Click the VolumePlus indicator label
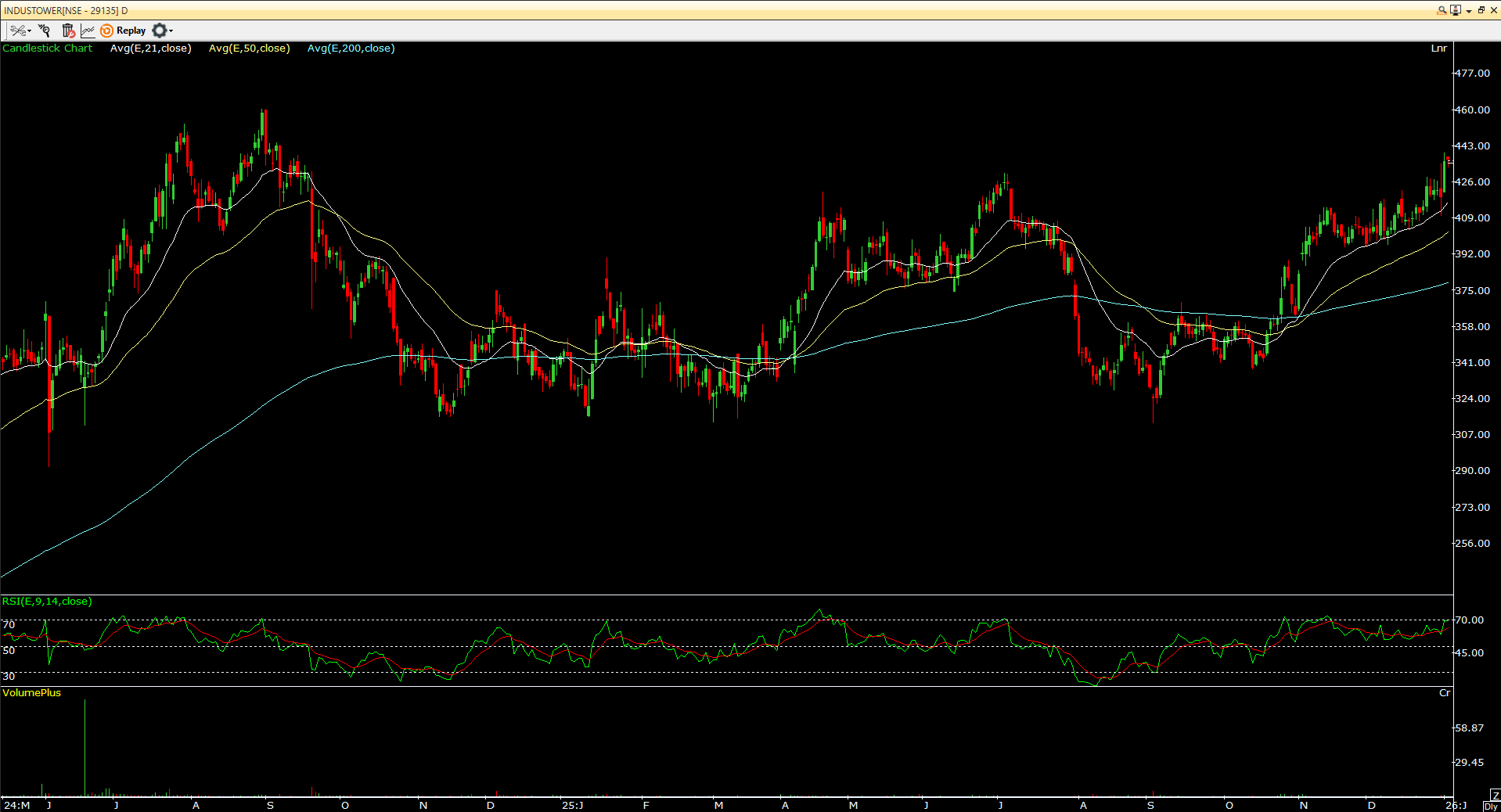 (31, 692)
